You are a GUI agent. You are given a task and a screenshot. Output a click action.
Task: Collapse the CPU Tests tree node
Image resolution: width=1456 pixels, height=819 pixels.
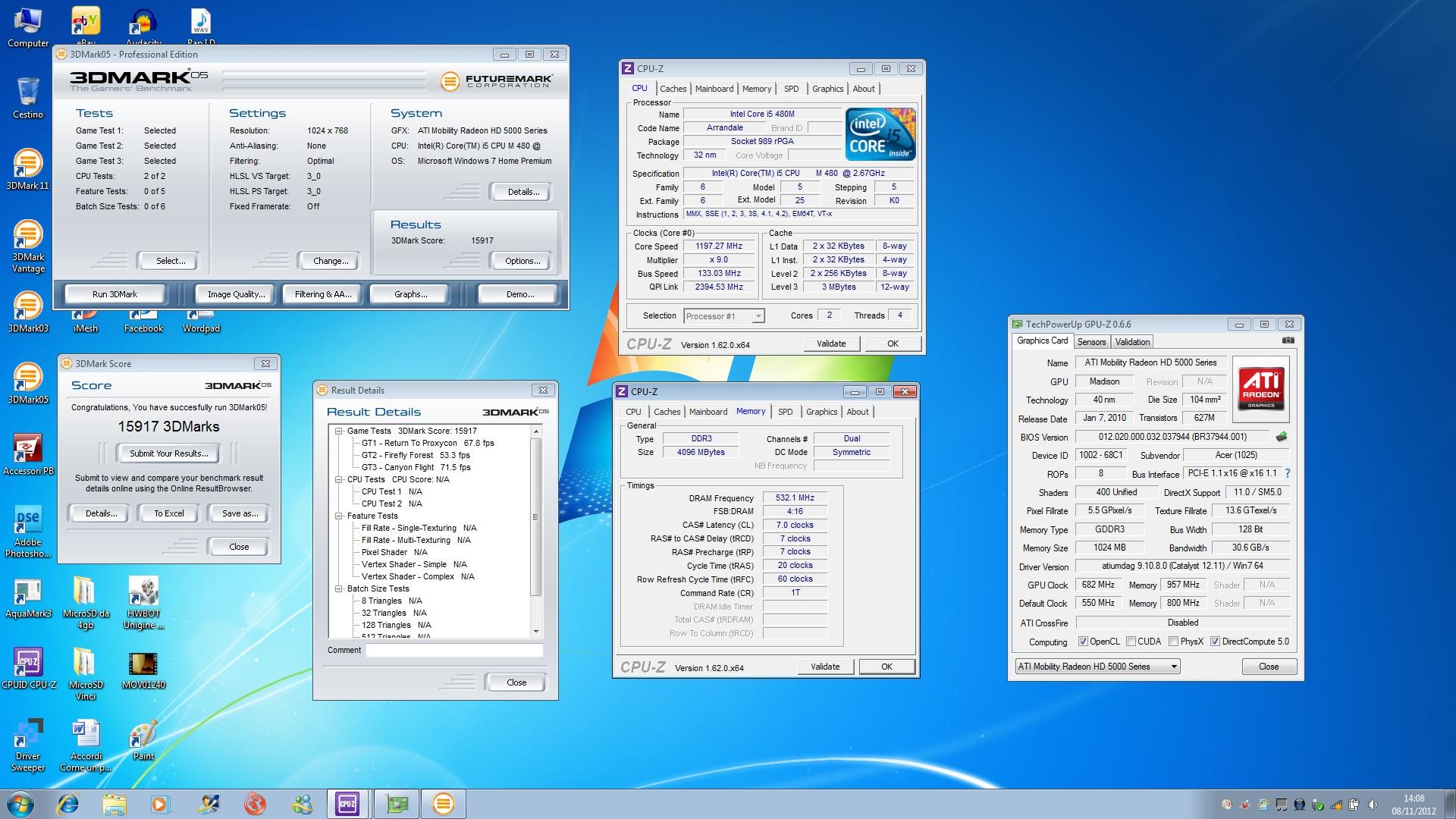tap(339, 479)
